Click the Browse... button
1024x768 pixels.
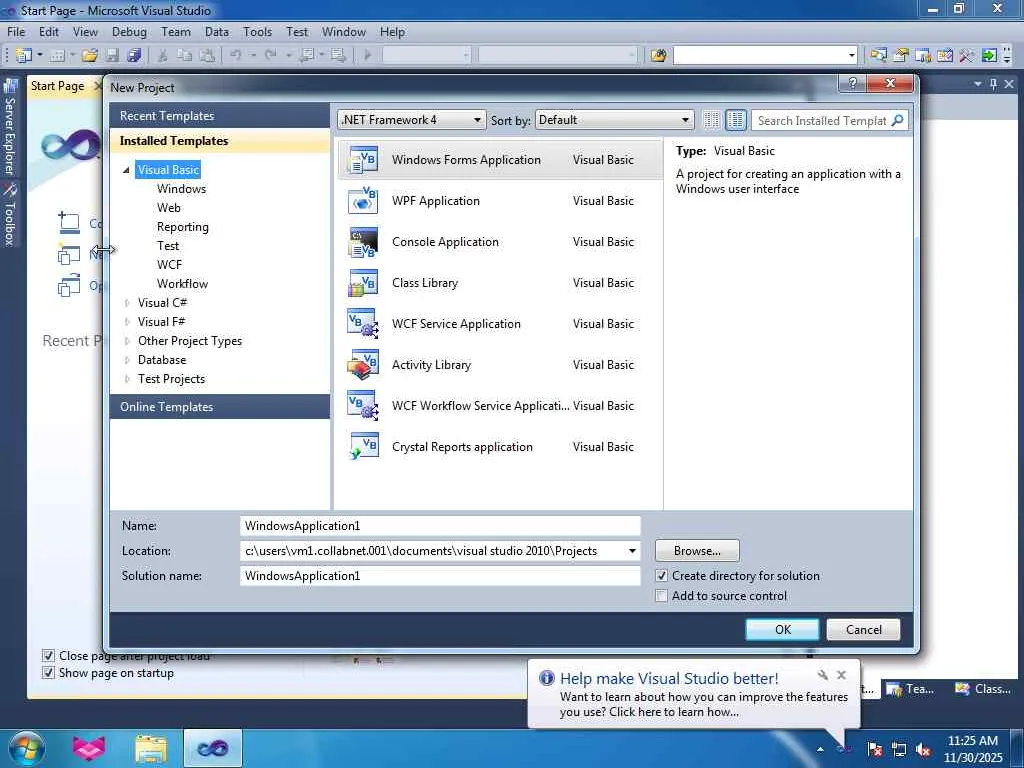tap(697, 551)
